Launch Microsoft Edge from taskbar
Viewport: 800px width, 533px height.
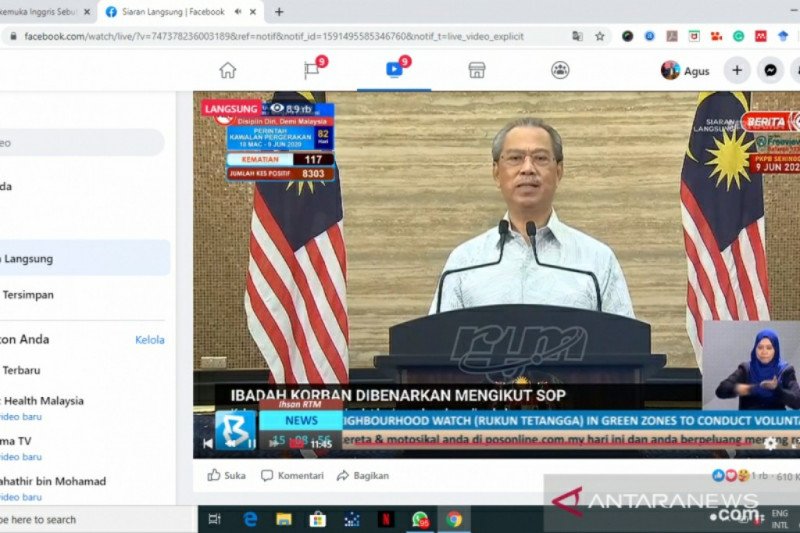click(250, 519)
